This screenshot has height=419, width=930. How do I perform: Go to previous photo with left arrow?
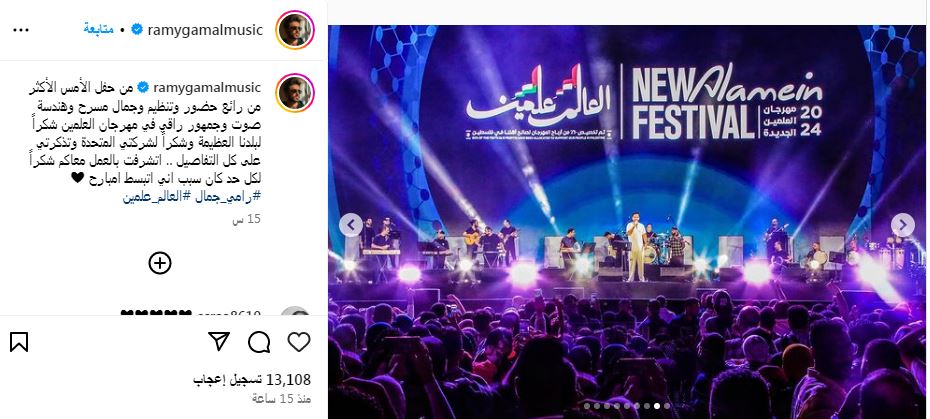coord(351,225)
